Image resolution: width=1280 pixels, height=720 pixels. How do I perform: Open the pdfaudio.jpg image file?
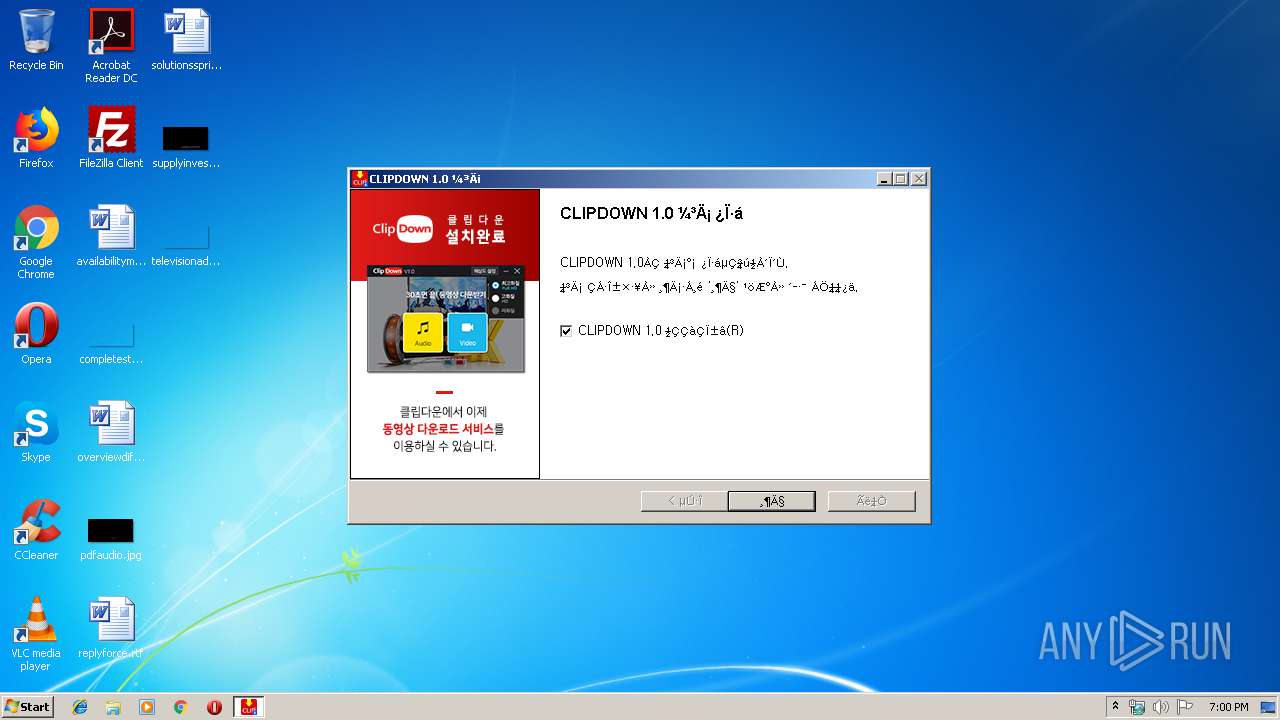click(111, 537)
